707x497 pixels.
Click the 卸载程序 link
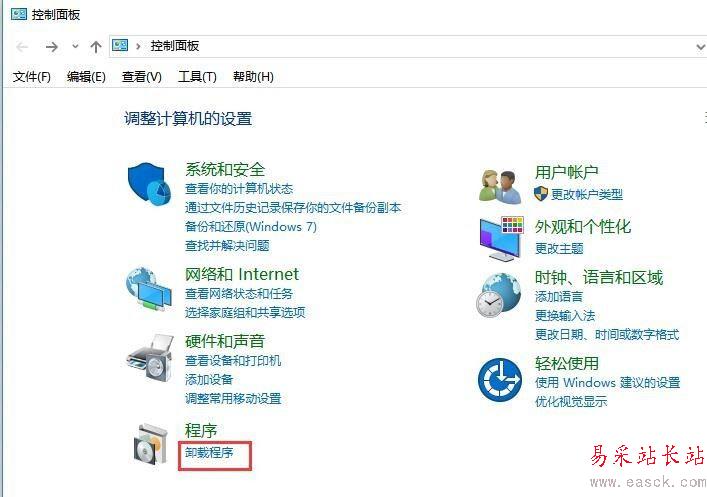[209, 451]
